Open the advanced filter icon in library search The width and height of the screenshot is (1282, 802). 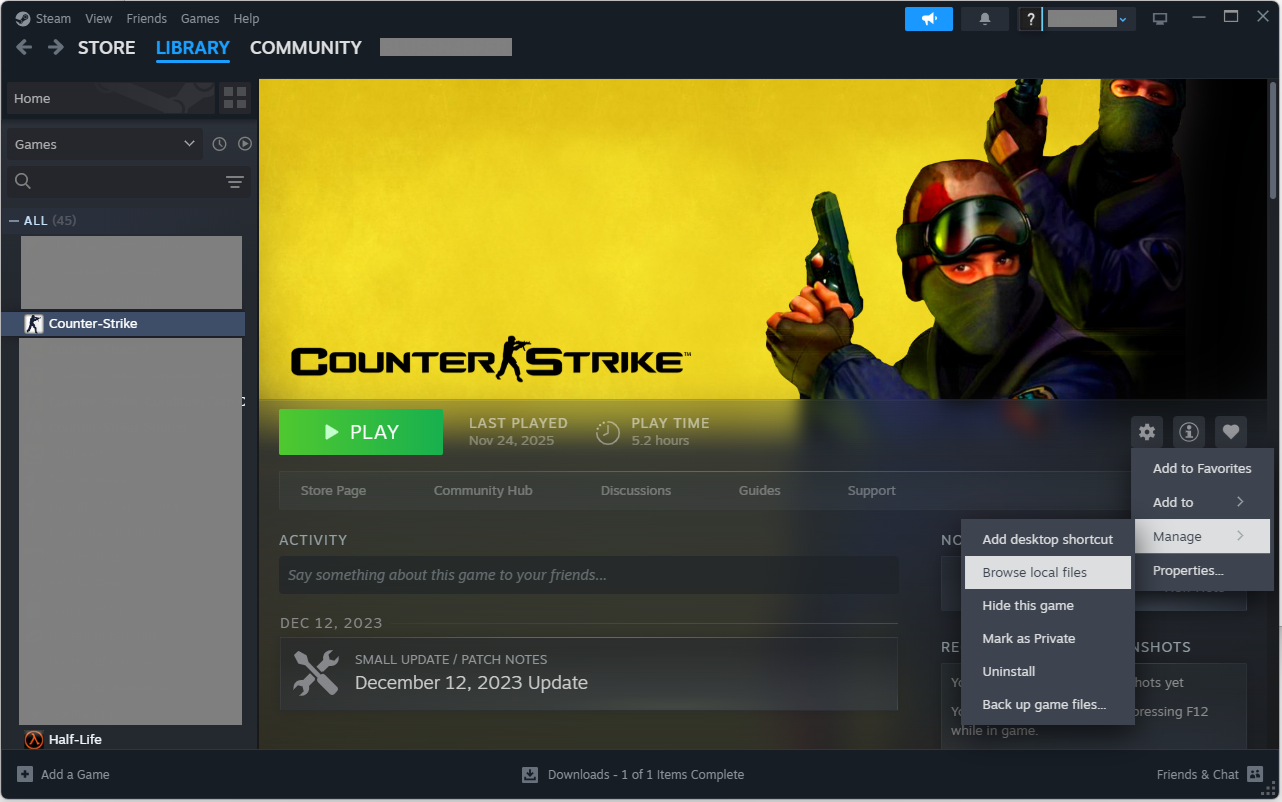(x=235, y=182)
